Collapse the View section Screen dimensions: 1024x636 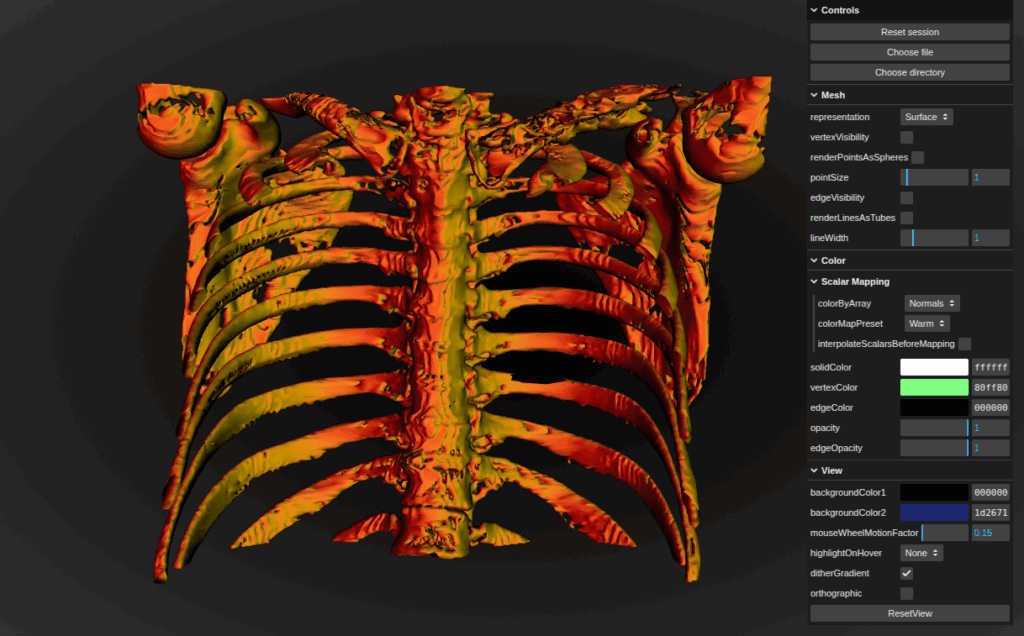(831, 470)
